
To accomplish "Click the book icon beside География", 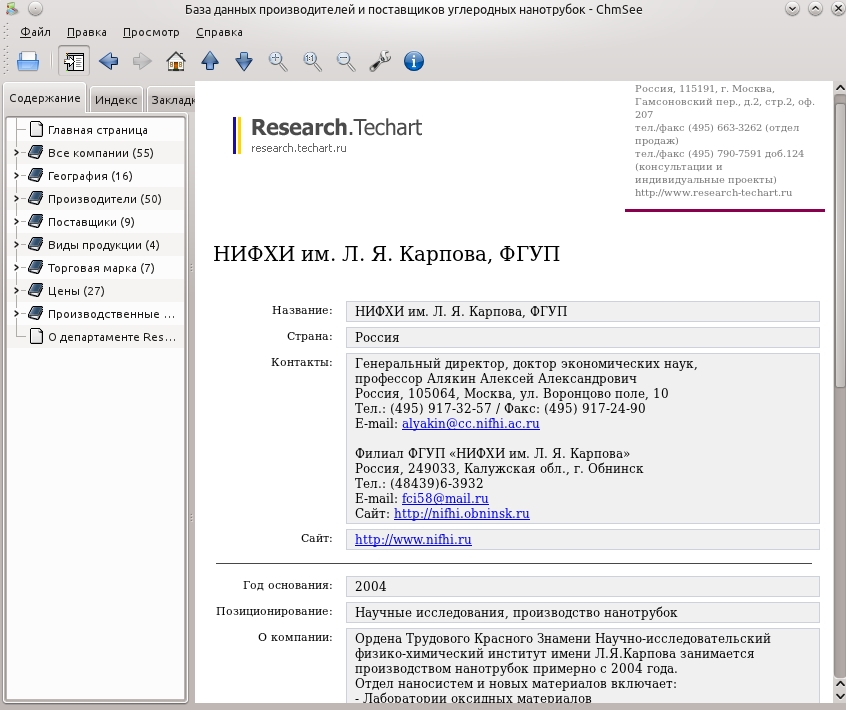I will (36, 176).
